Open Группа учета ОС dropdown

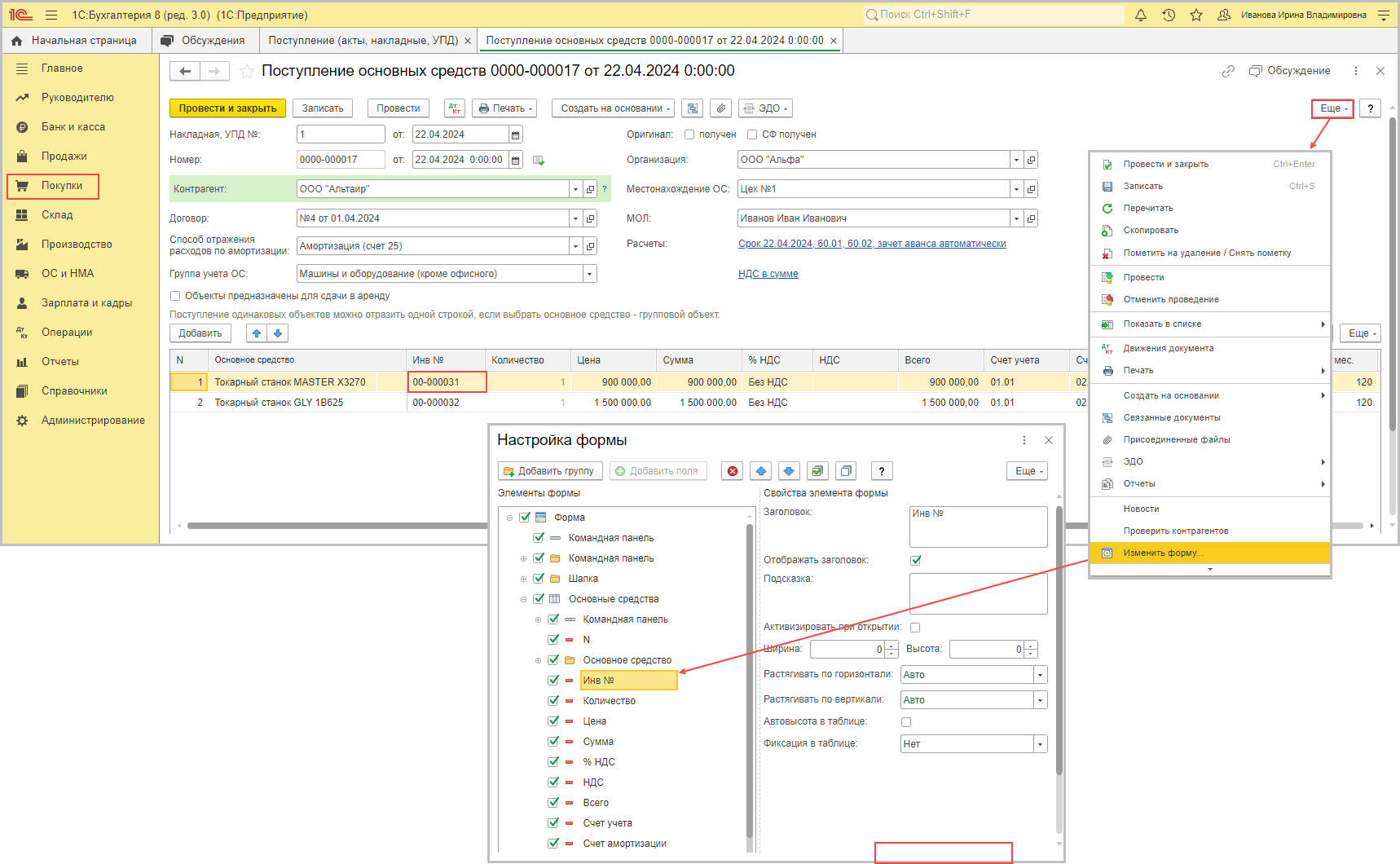(x=589, y=274)
